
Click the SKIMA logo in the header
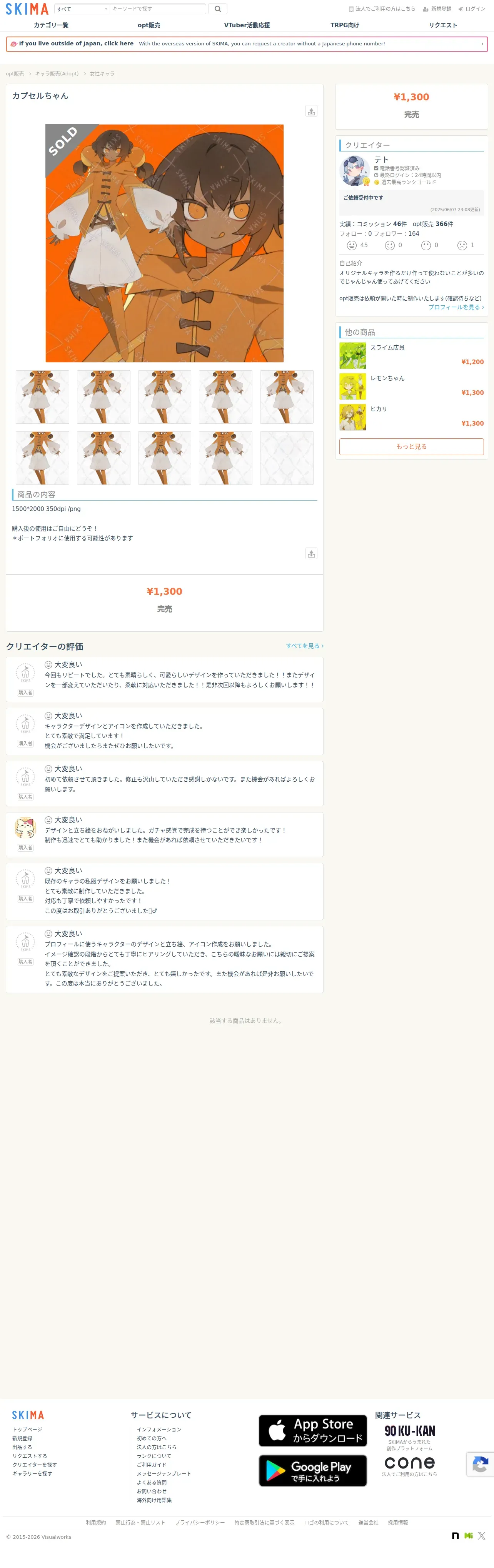pyautogui.click(x=27, y=8)
